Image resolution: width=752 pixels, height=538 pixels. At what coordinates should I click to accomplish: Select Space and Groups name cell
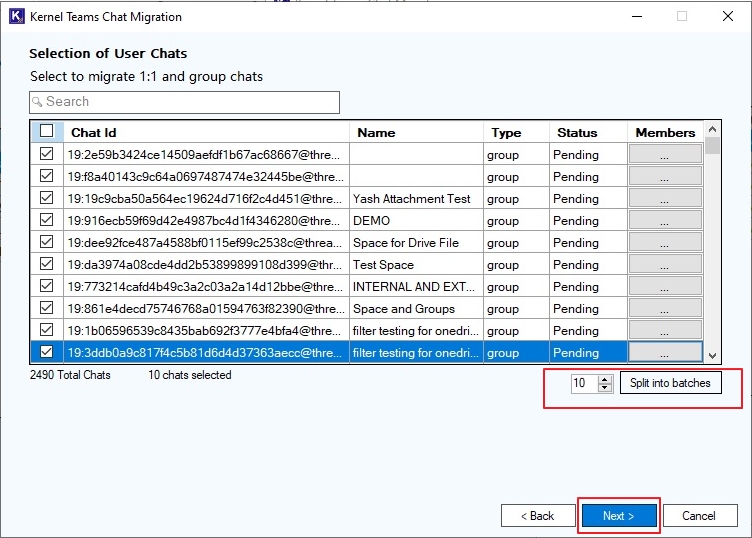416,309
